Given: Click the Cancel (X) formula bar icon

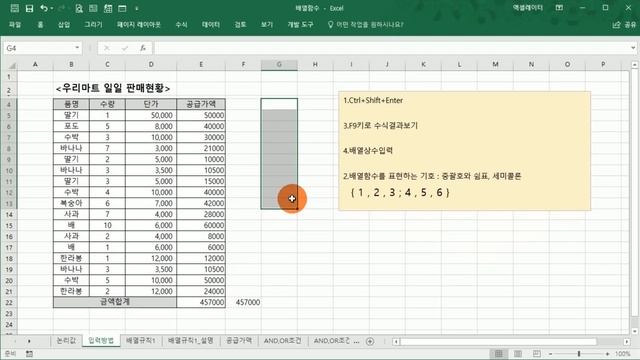Looking at the screenshot, I should [x=107, y=48].
